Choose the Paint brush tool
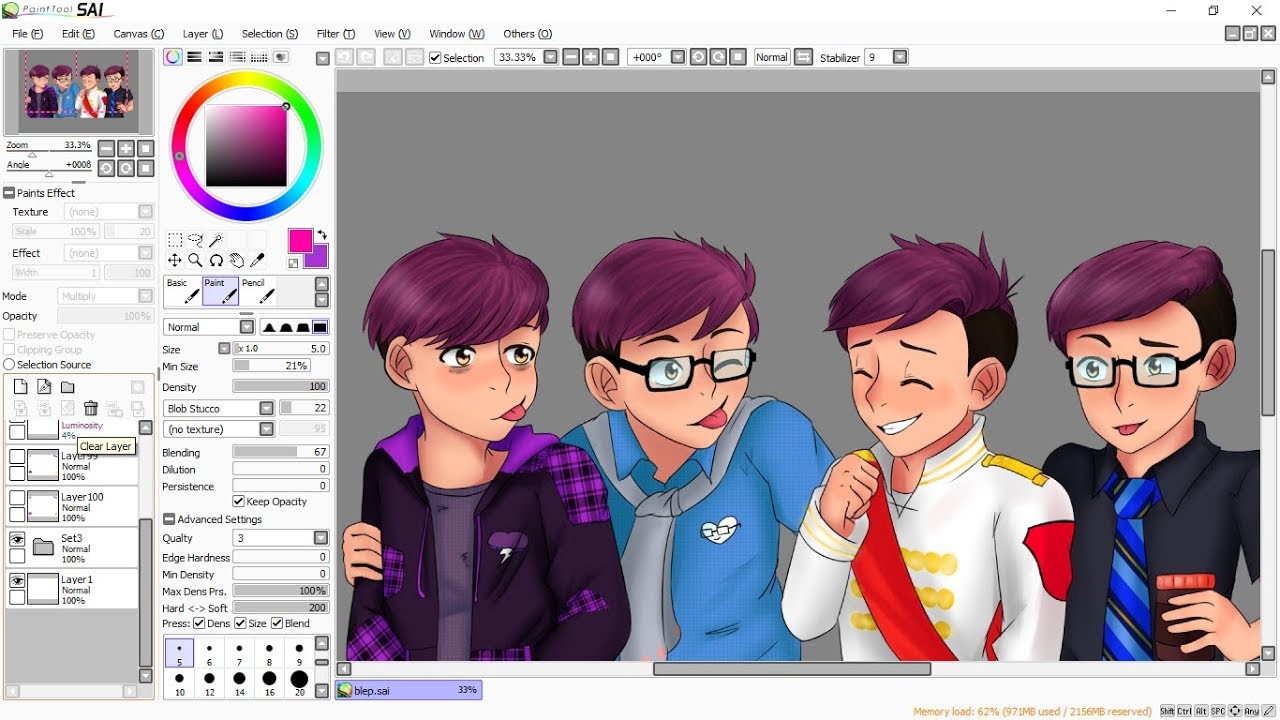 (x=220, y=291)
